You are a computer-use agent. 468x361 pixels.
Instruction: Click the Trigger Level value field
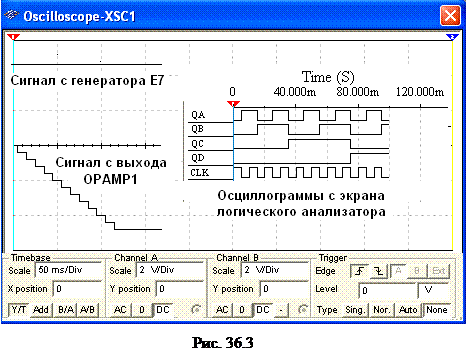388,291
